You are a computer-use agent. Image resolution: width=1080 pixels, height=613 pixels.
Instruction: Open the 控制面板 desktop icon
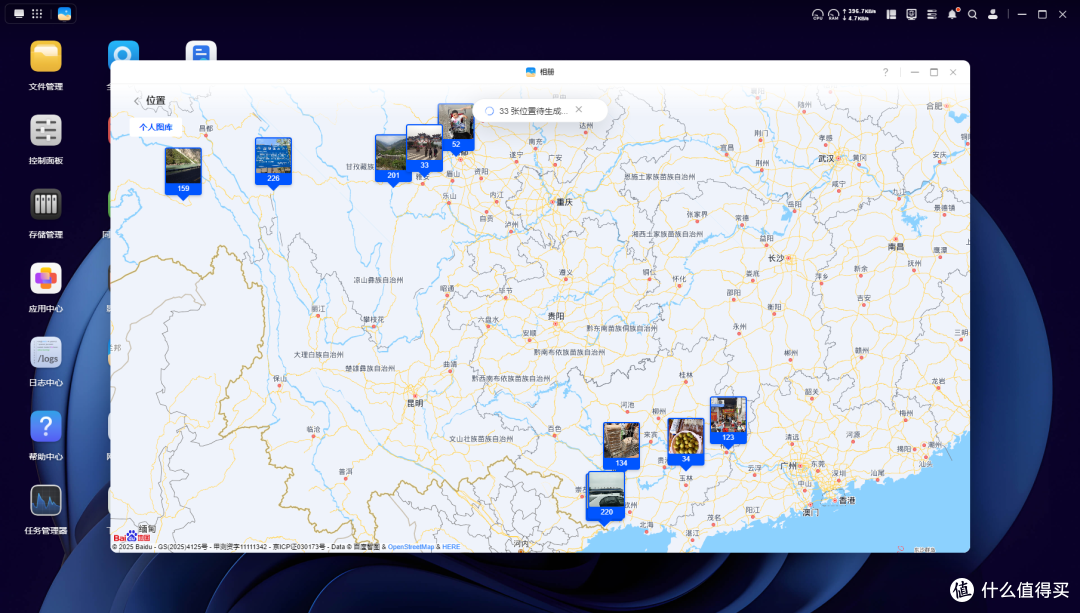pyautogui.click(x=45, y=130)
